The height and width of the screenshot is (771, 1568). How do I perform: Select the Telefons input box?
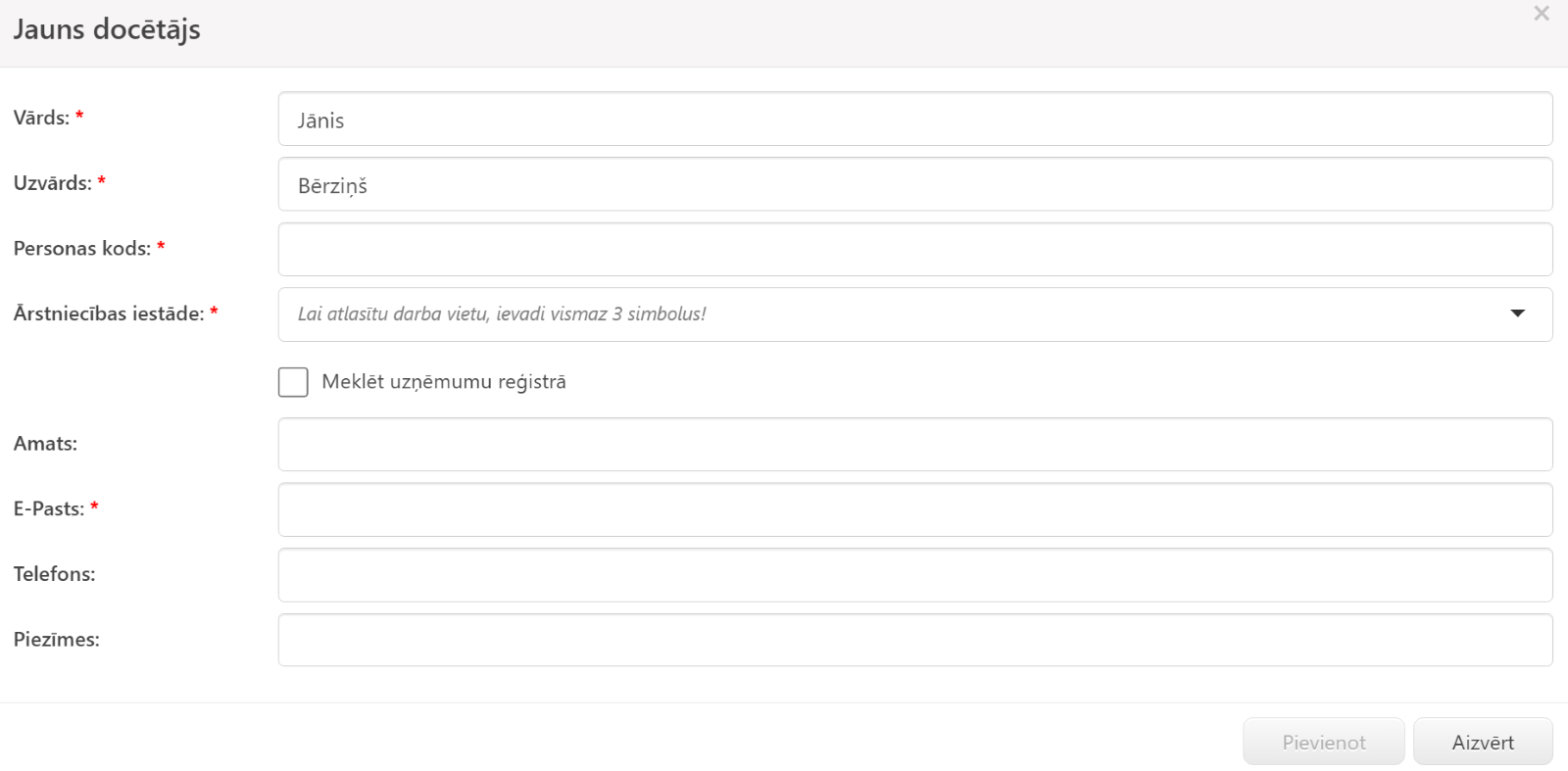(915, 575)
